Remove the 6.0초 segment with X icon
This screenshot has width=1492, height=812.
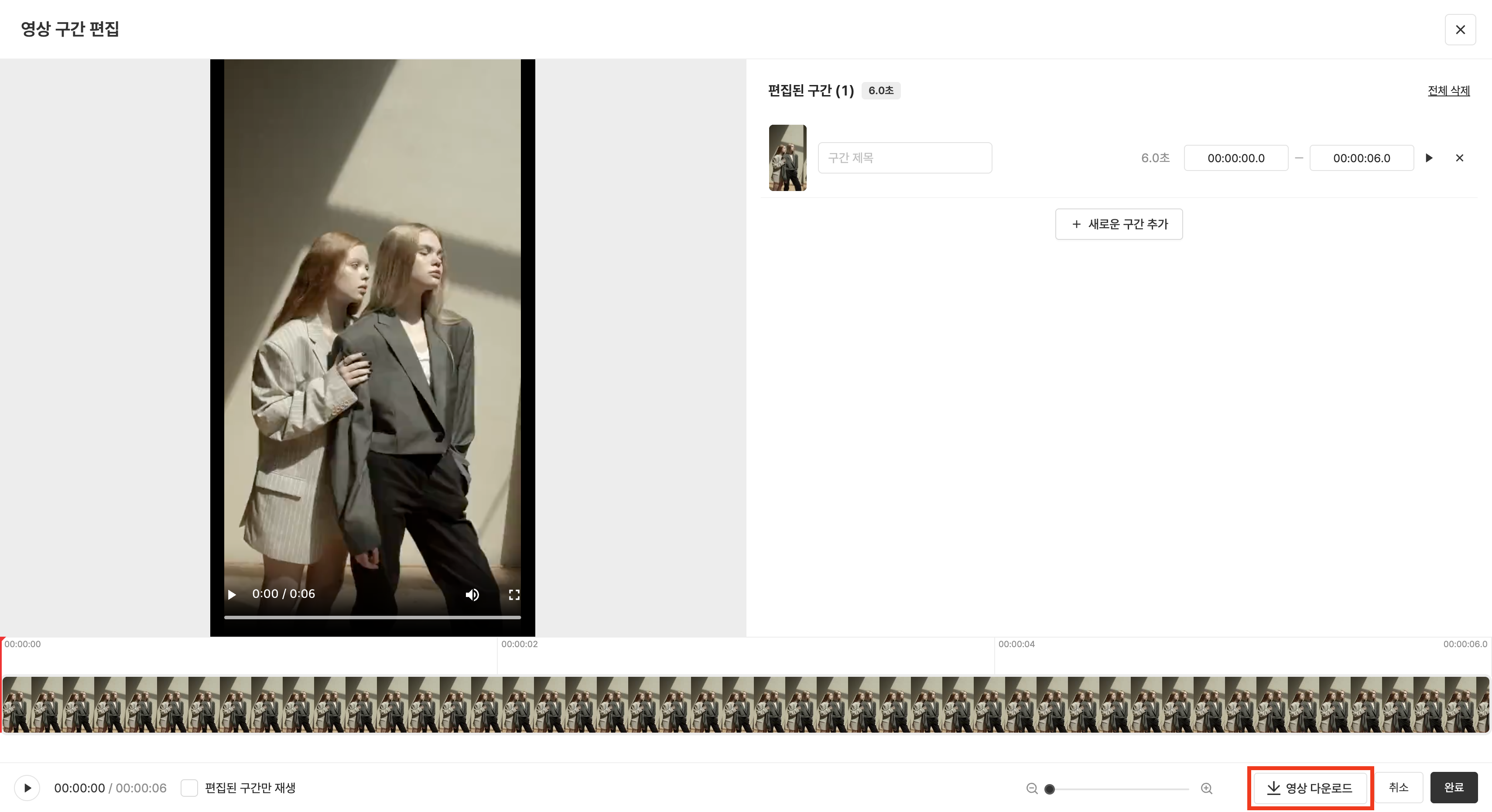1460,158
